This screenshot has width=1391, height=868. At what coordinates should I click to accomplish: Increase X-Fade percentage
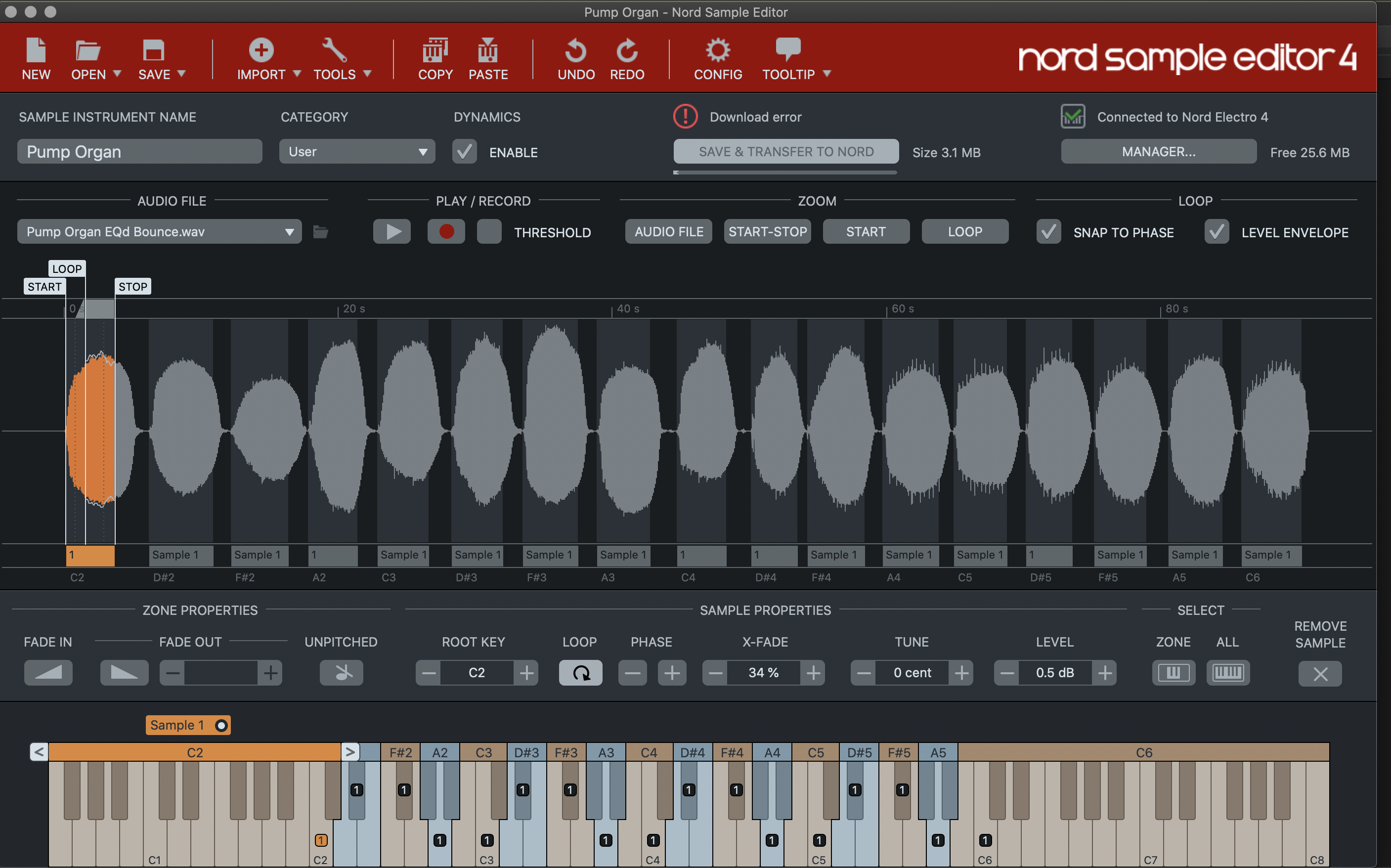point(813,673)
